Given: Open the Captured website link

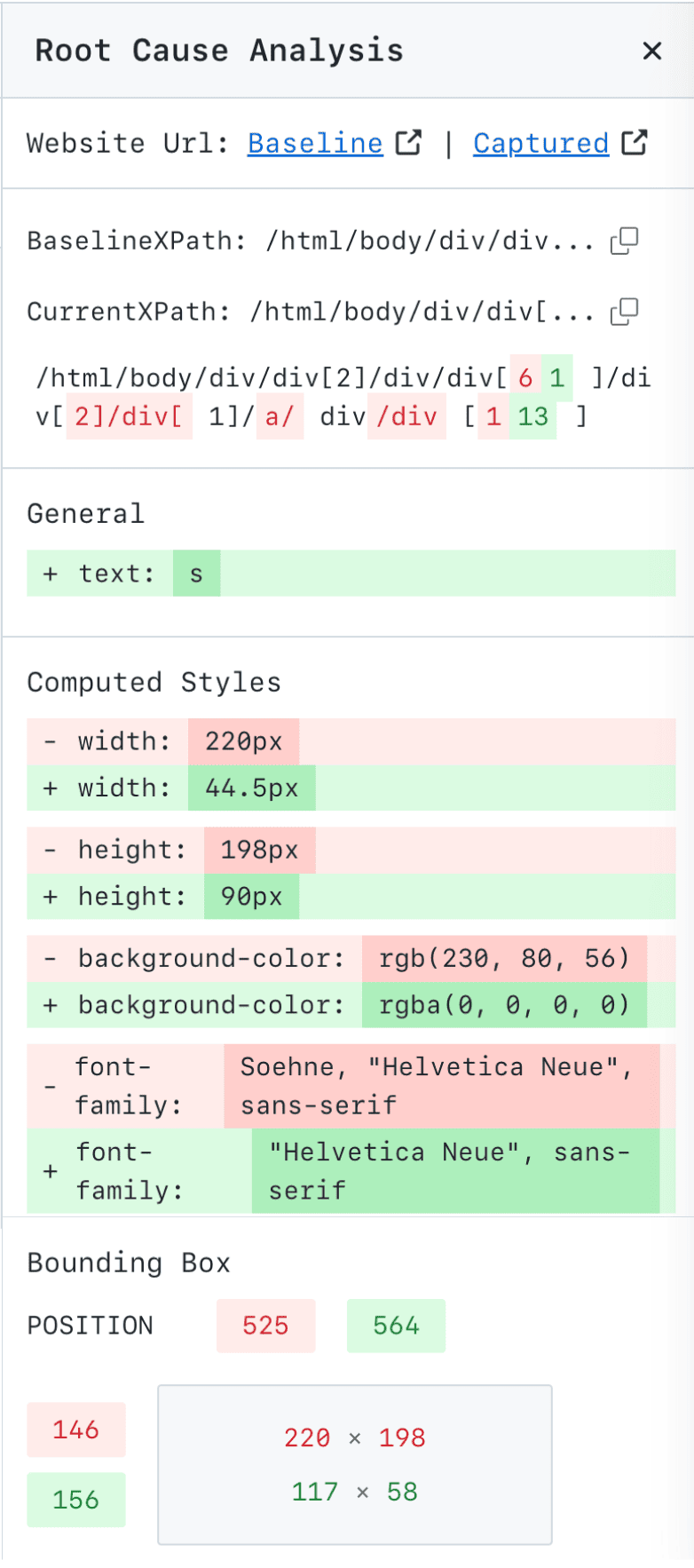Looking at the screenshot, I should click(x=540, y=143).
